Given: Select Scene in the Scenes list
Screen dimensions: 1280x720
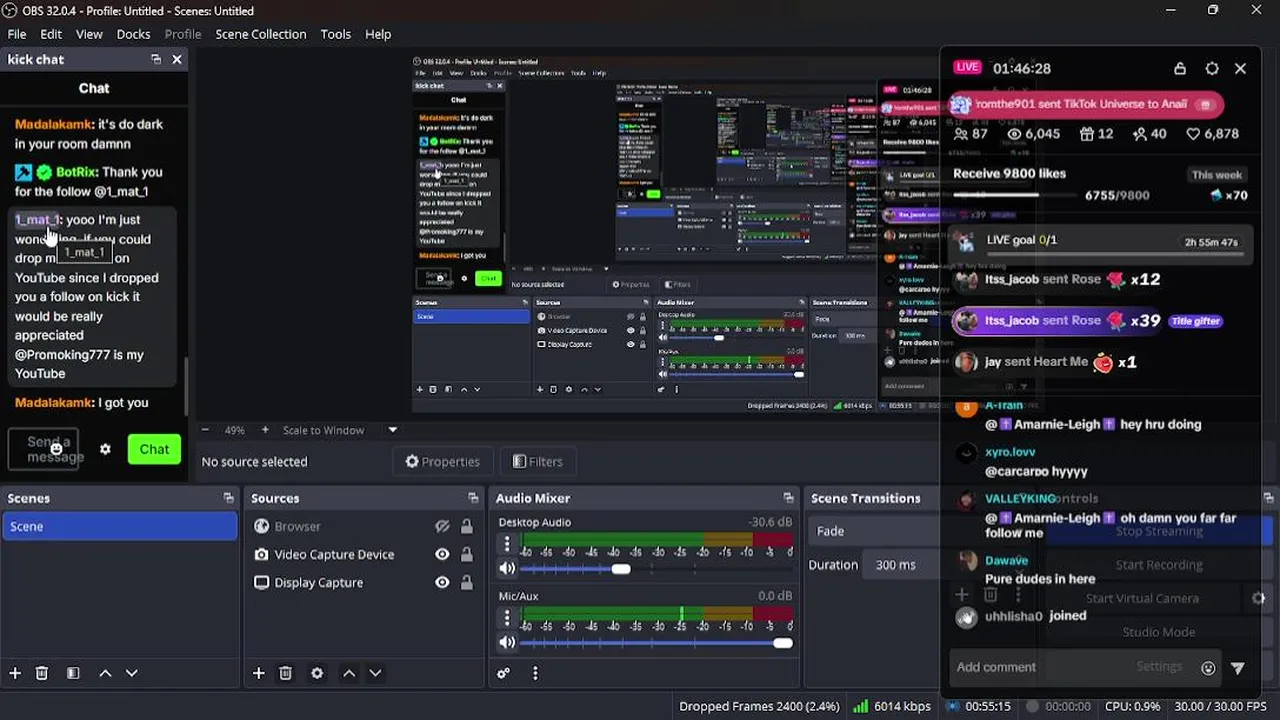Looking at the screenshot, I should tap(120, 526).
